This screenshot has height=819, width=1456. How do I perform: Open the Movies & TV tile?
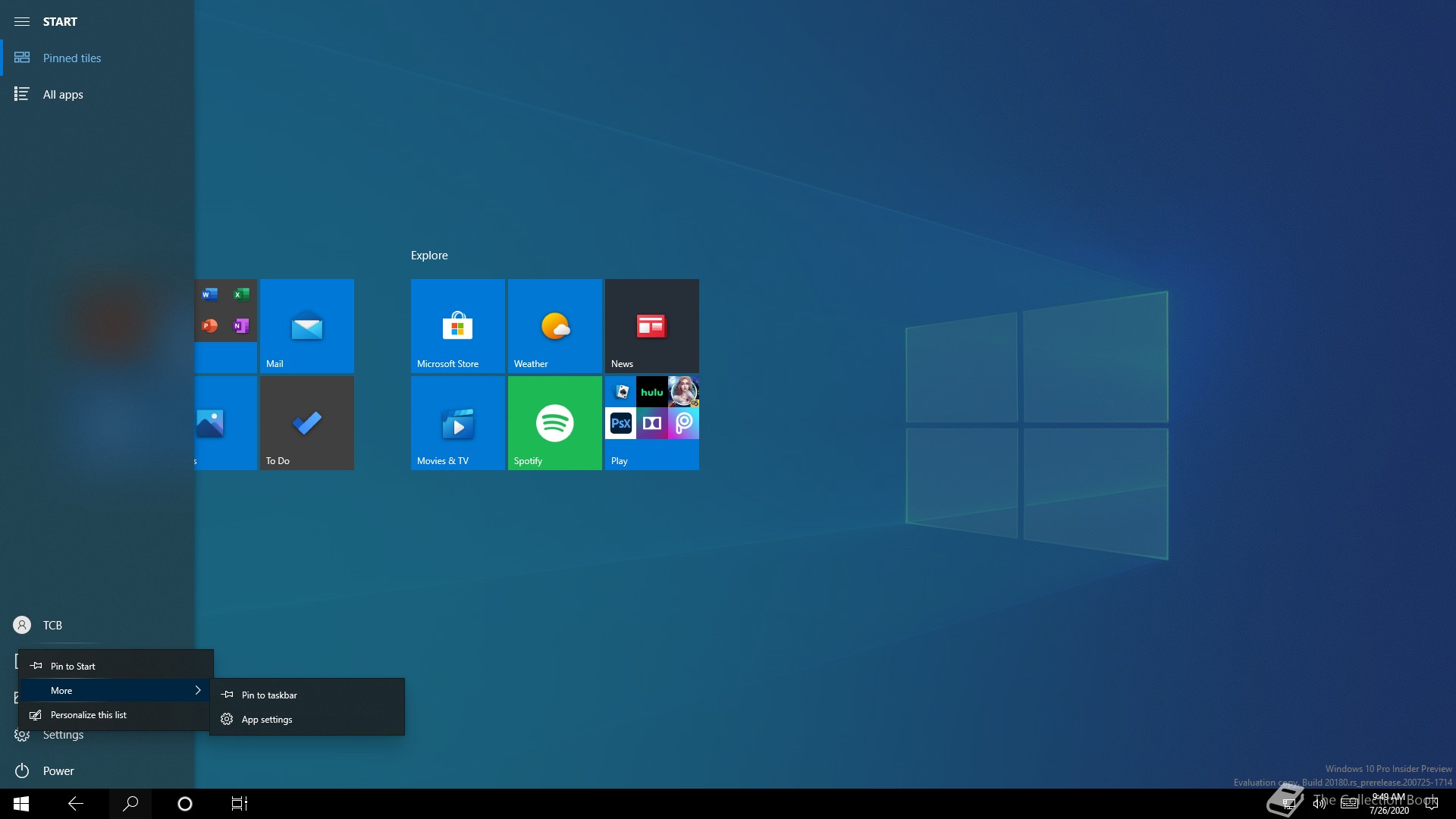point(458,423)
